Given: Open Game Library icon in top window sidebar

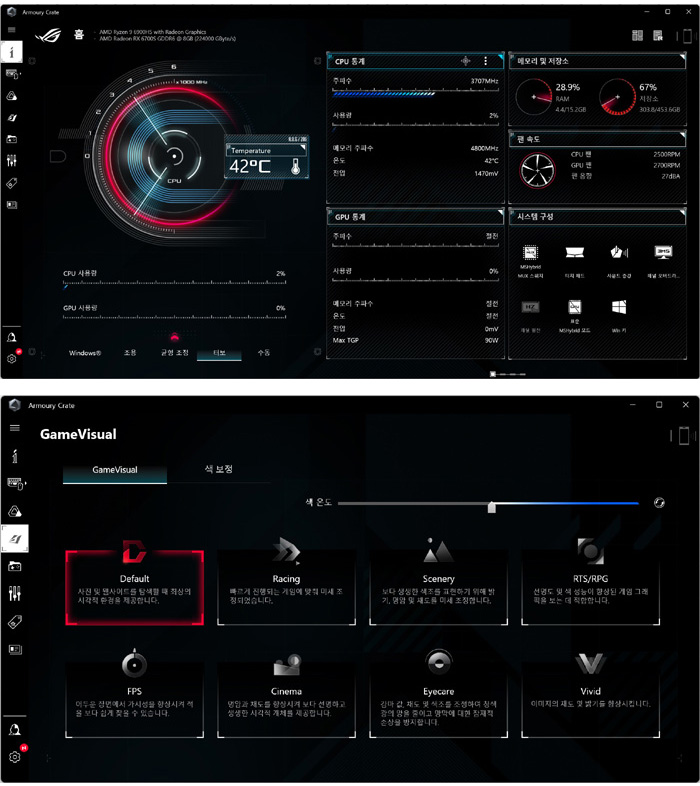Looking at the screenshot, I should pos(12,139).
